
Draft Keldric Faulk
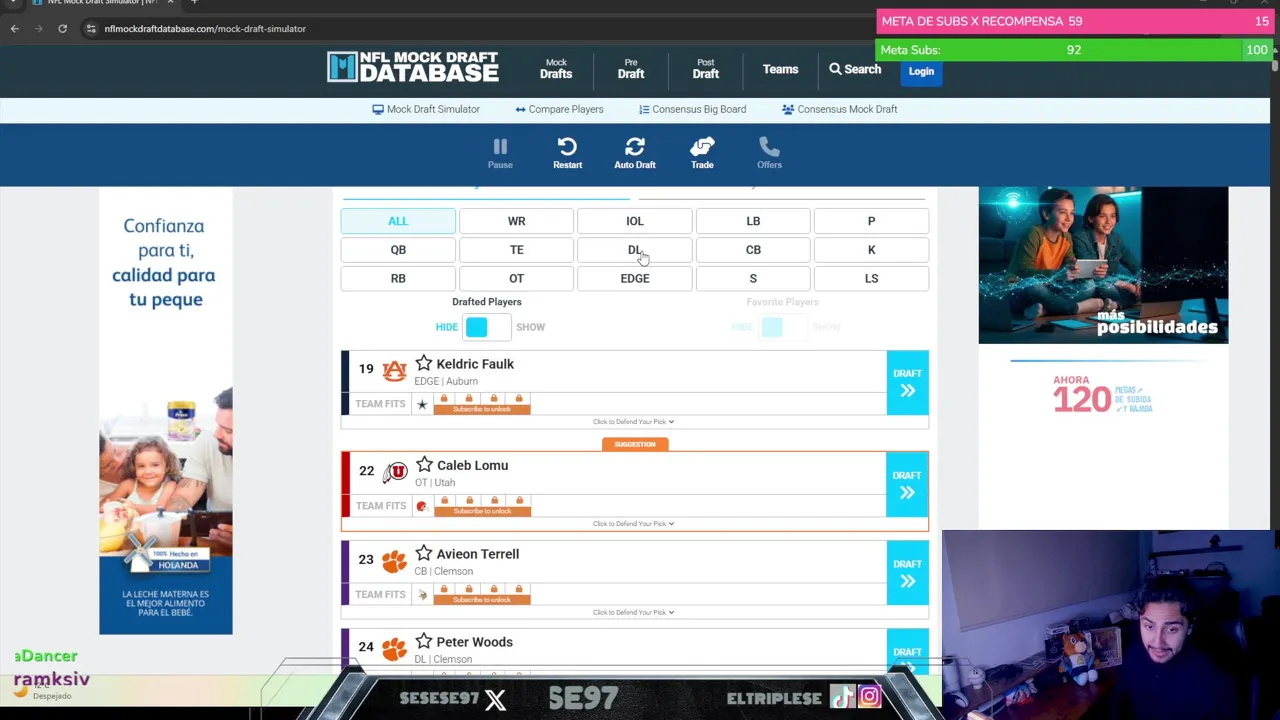907,382
